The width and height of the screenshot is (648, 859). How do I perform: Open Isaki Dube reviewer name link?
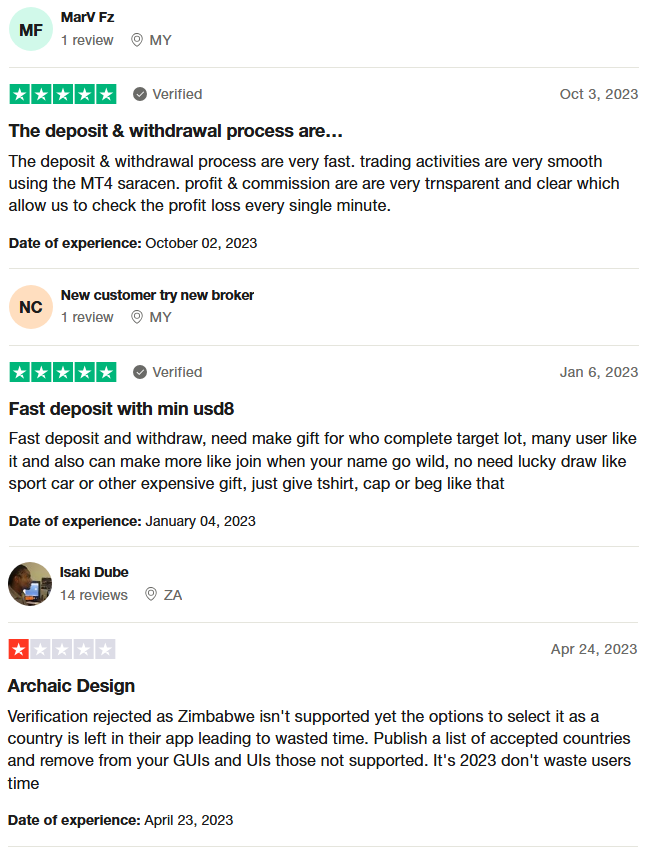94,572
